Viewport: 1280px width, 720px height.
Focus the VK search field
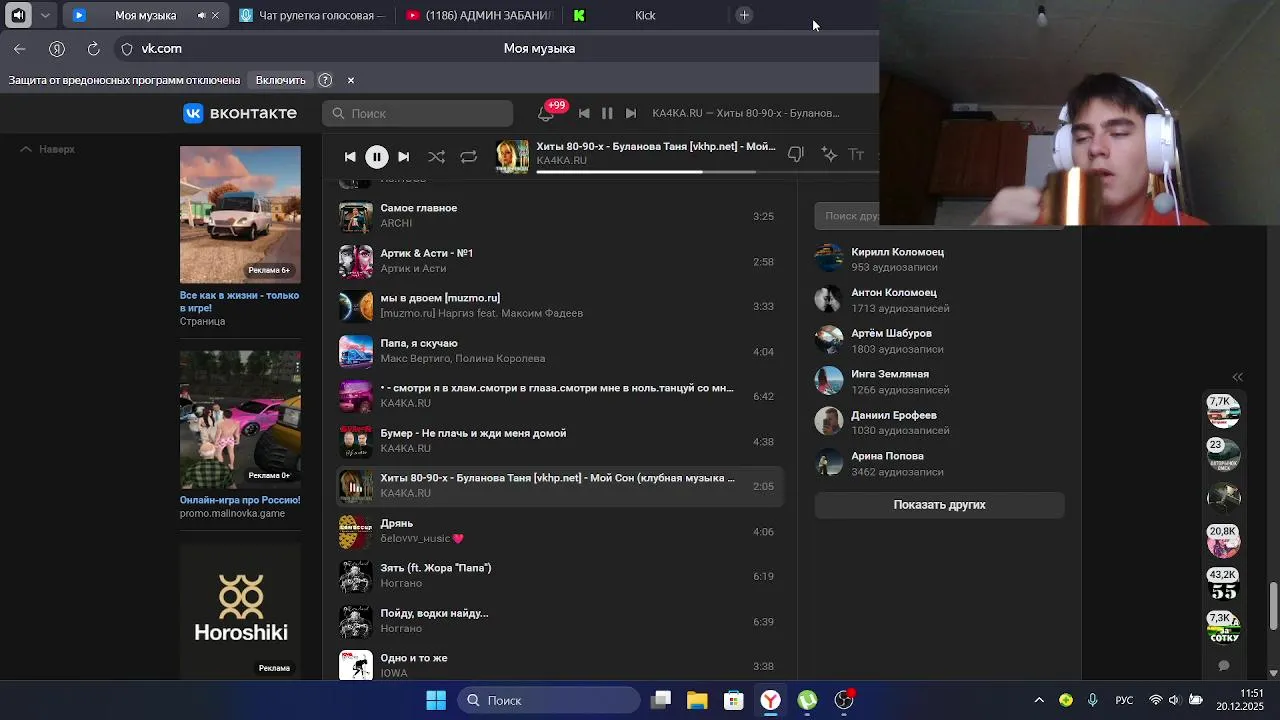pyautogui.click(x=417, y=113)
